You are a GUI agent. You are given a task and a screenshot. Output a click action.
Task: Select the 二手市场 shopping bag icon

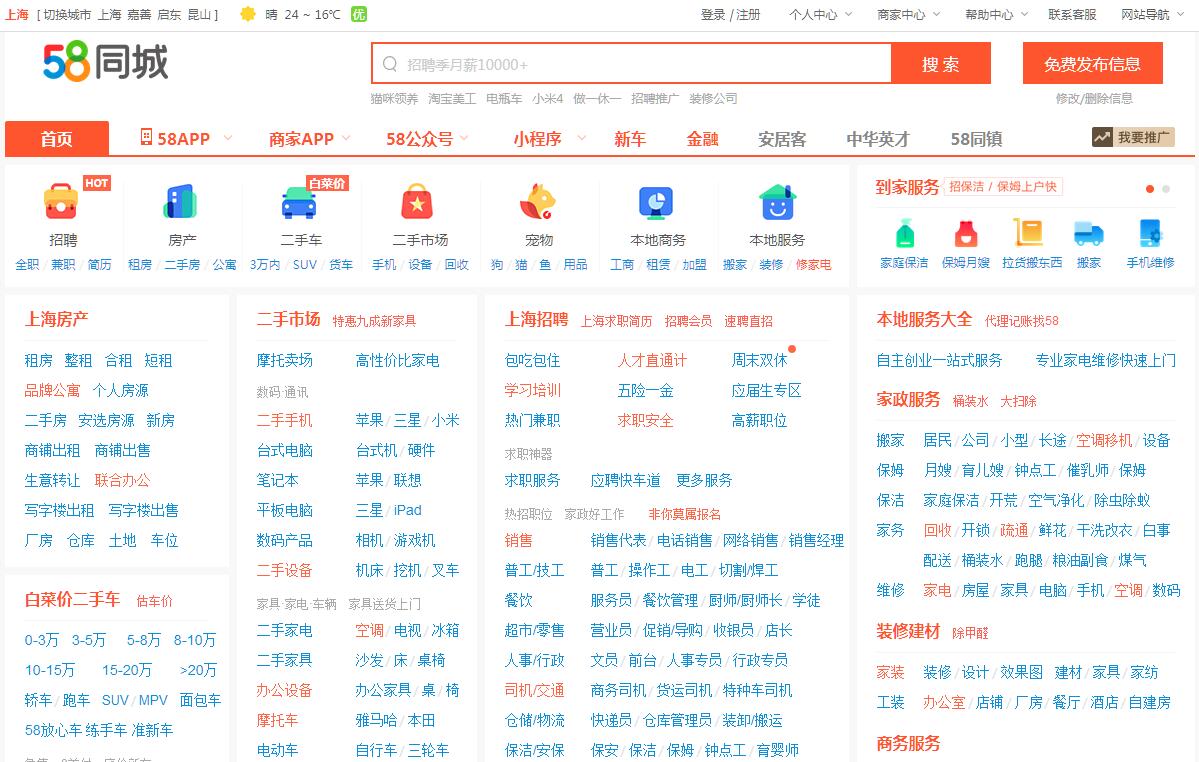[x=419, y=202]
